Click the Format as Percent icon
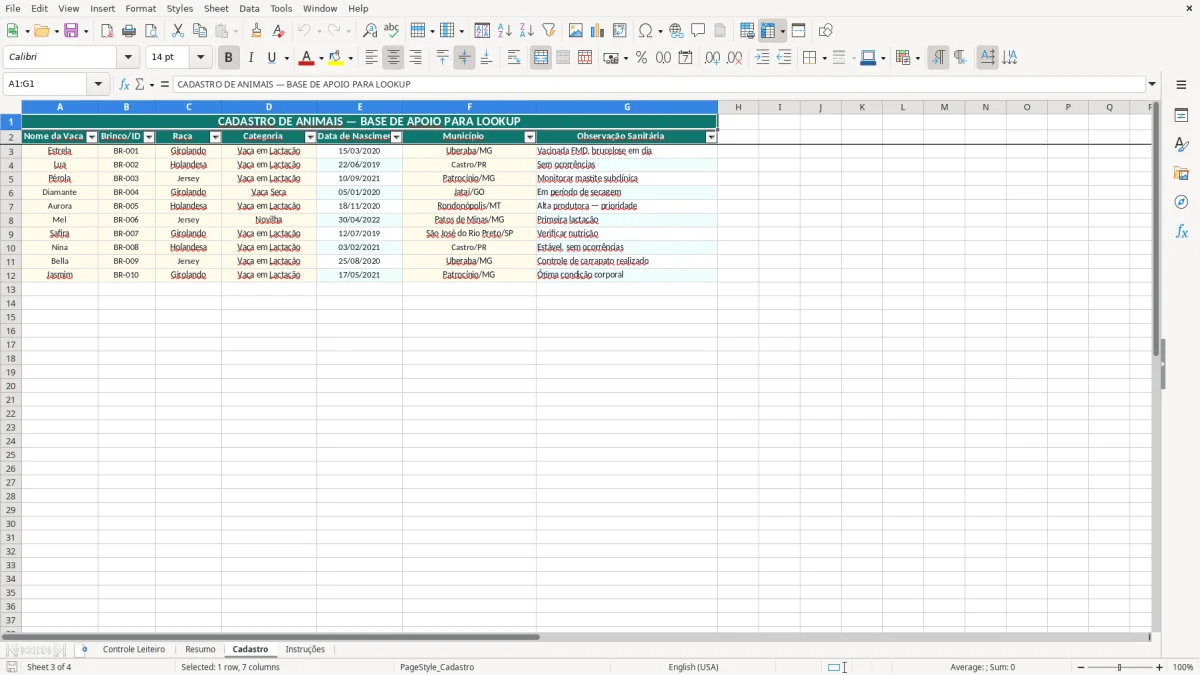Image resolution: width=1200 pixels, height=675 pixels. [x=642, y=58]
